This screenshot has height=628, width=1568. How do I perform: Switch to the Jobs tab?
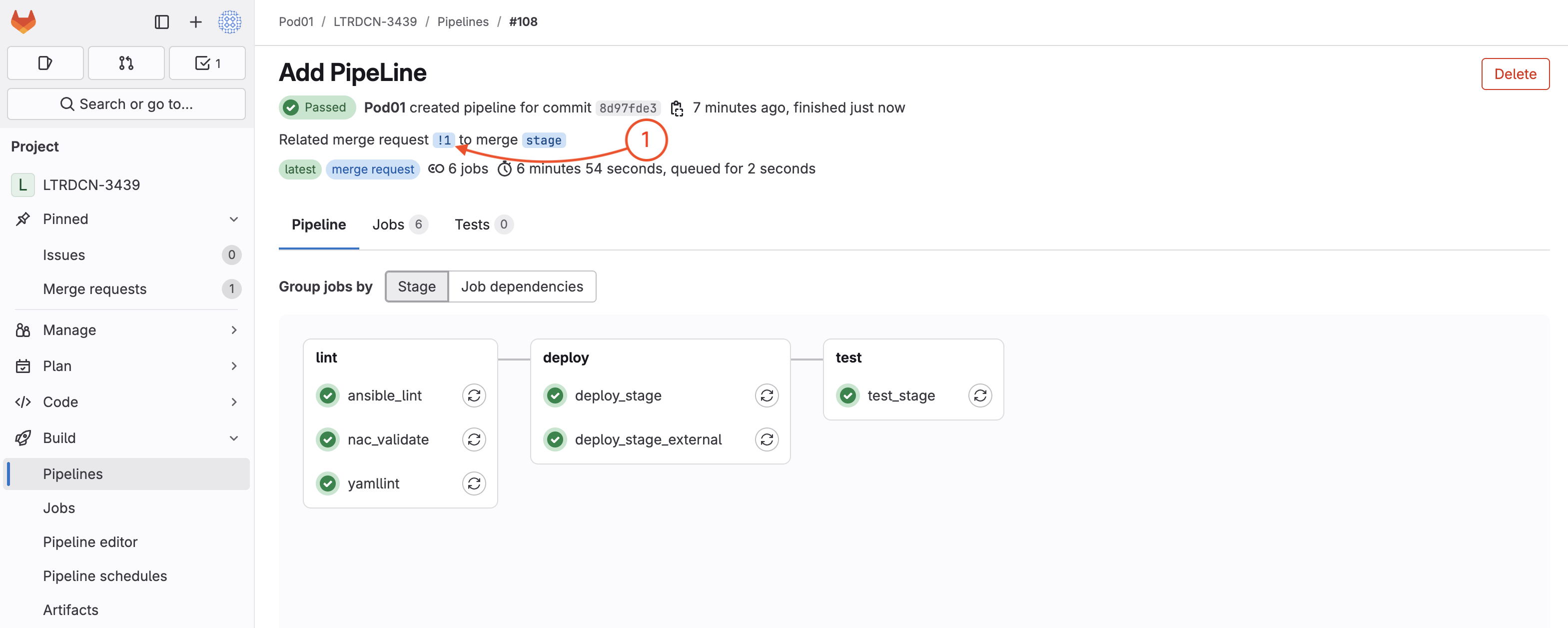pos(400,225)
